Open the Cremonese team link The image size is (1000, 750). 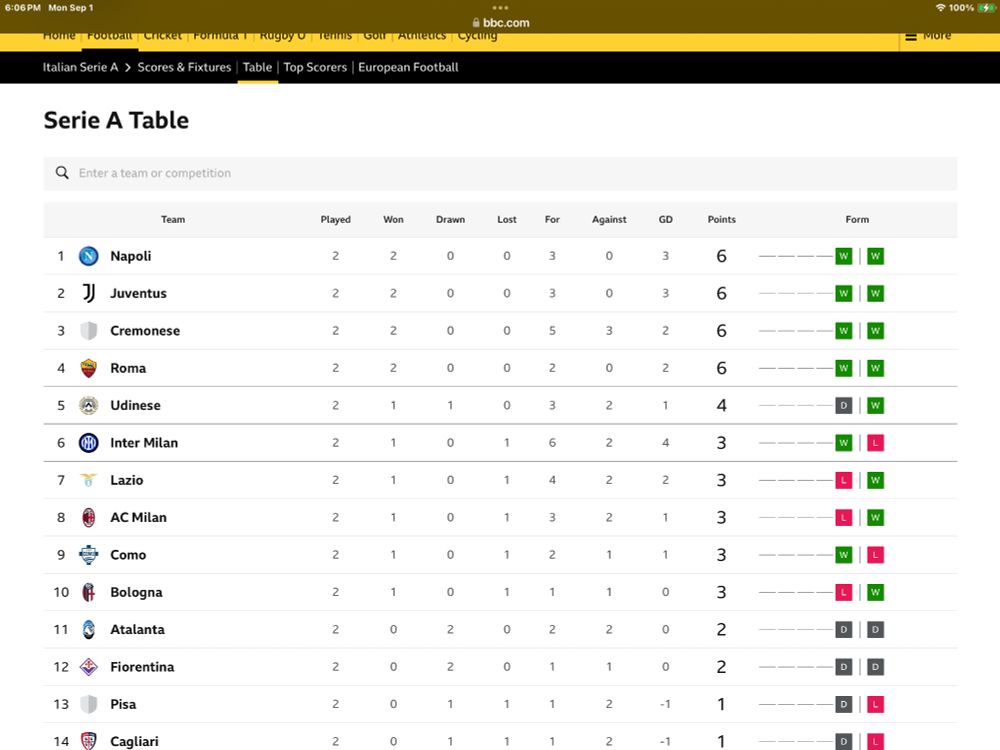(145, 331)
